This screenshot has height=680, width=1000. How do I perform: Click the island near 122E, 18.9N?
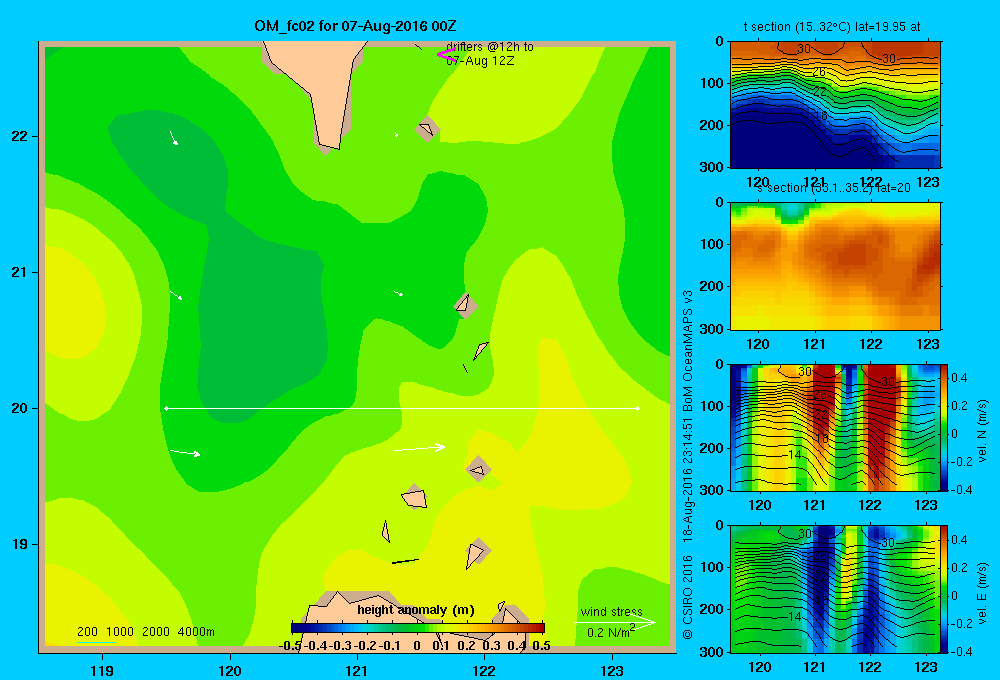[476, 553]
